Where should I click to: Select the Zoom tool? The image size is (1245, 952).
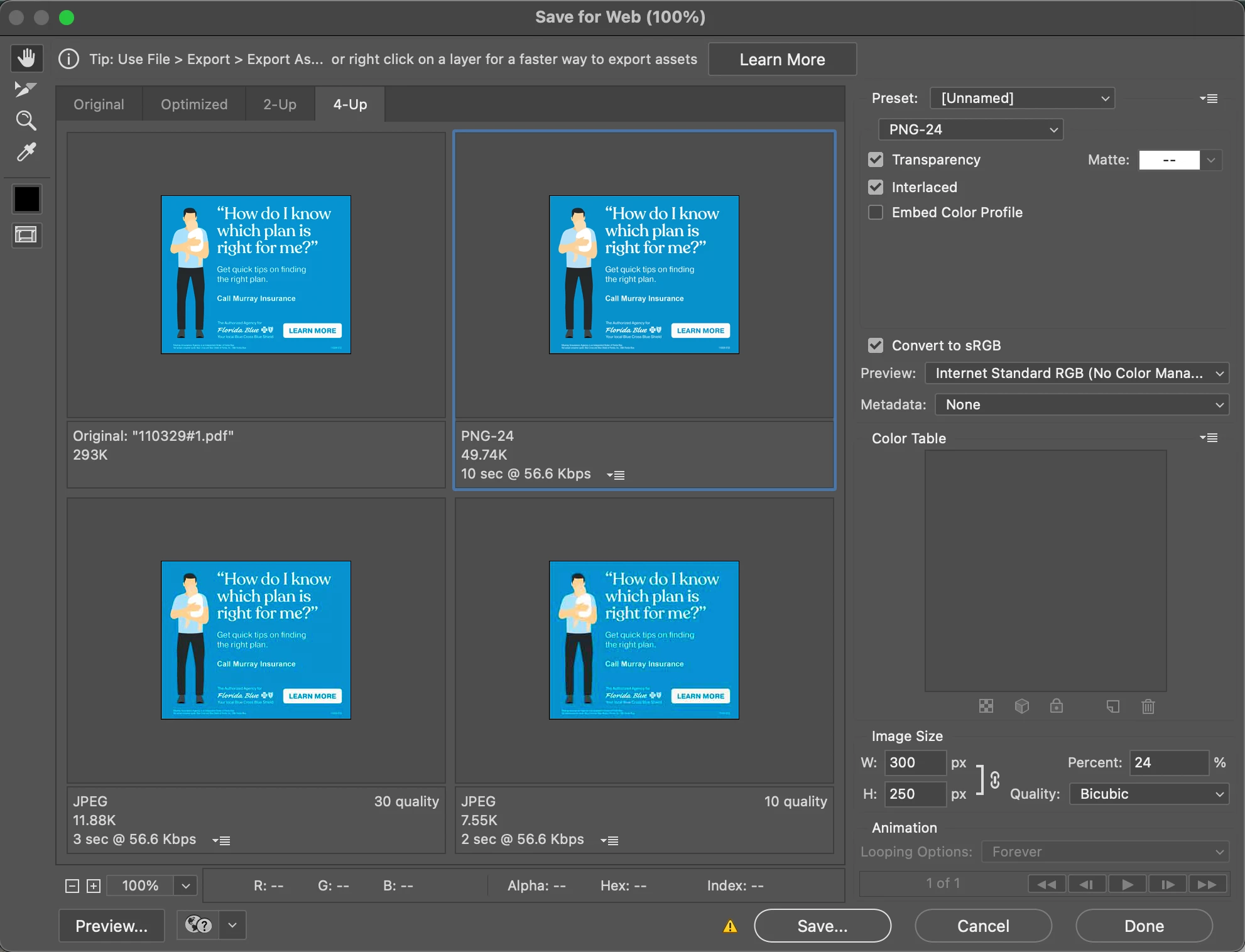click(x=26, y=121)
